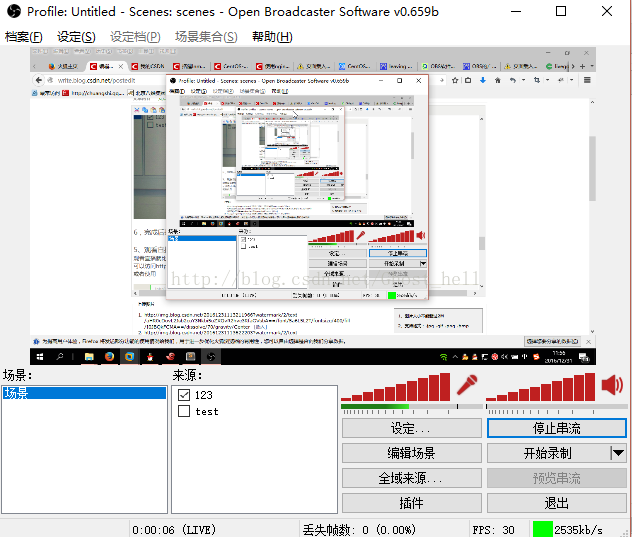Open the 帮助(H) menu
The image size is (632, 537).
272,37
